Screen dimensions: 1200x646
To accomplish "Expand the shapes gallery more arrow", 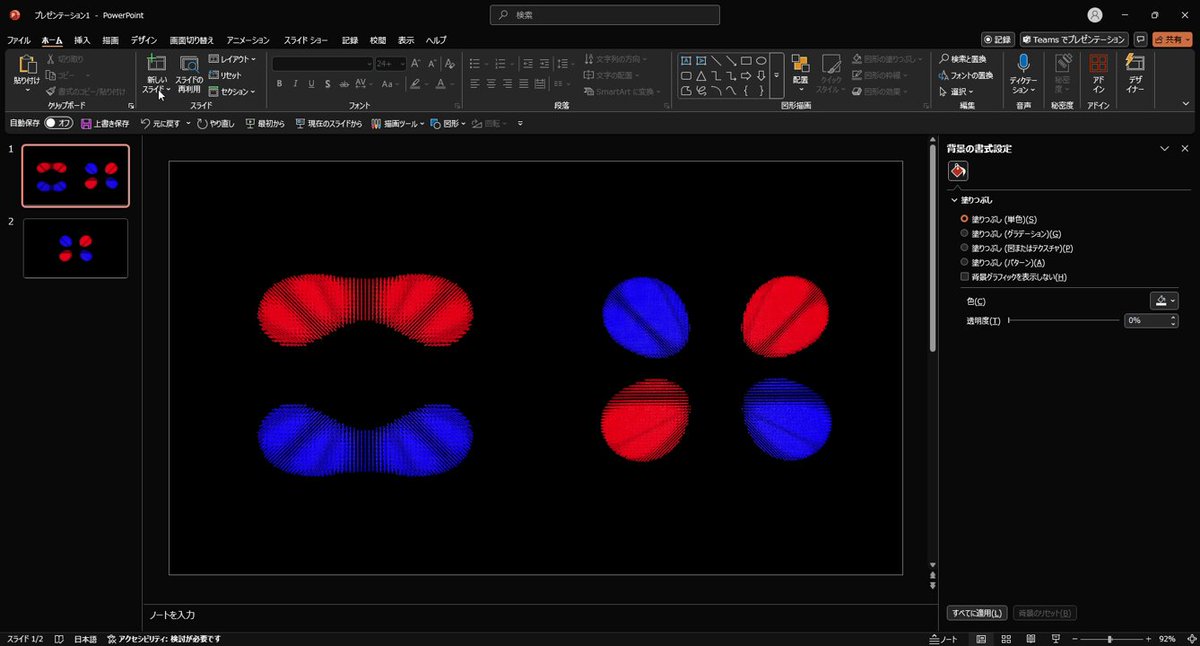I will click(x=776, y=75).
